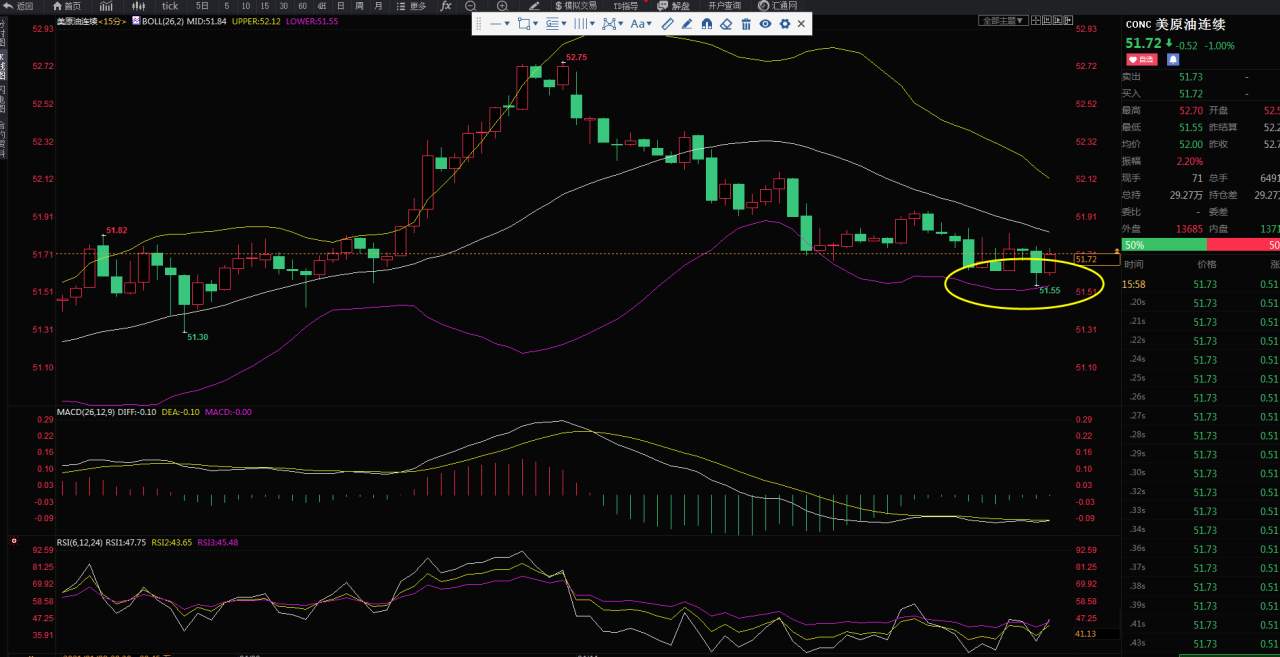The height and width of the screenshot is (657, 1280).
Task: Open the drawing toolbar settings gear
Action: pos(784,24)
